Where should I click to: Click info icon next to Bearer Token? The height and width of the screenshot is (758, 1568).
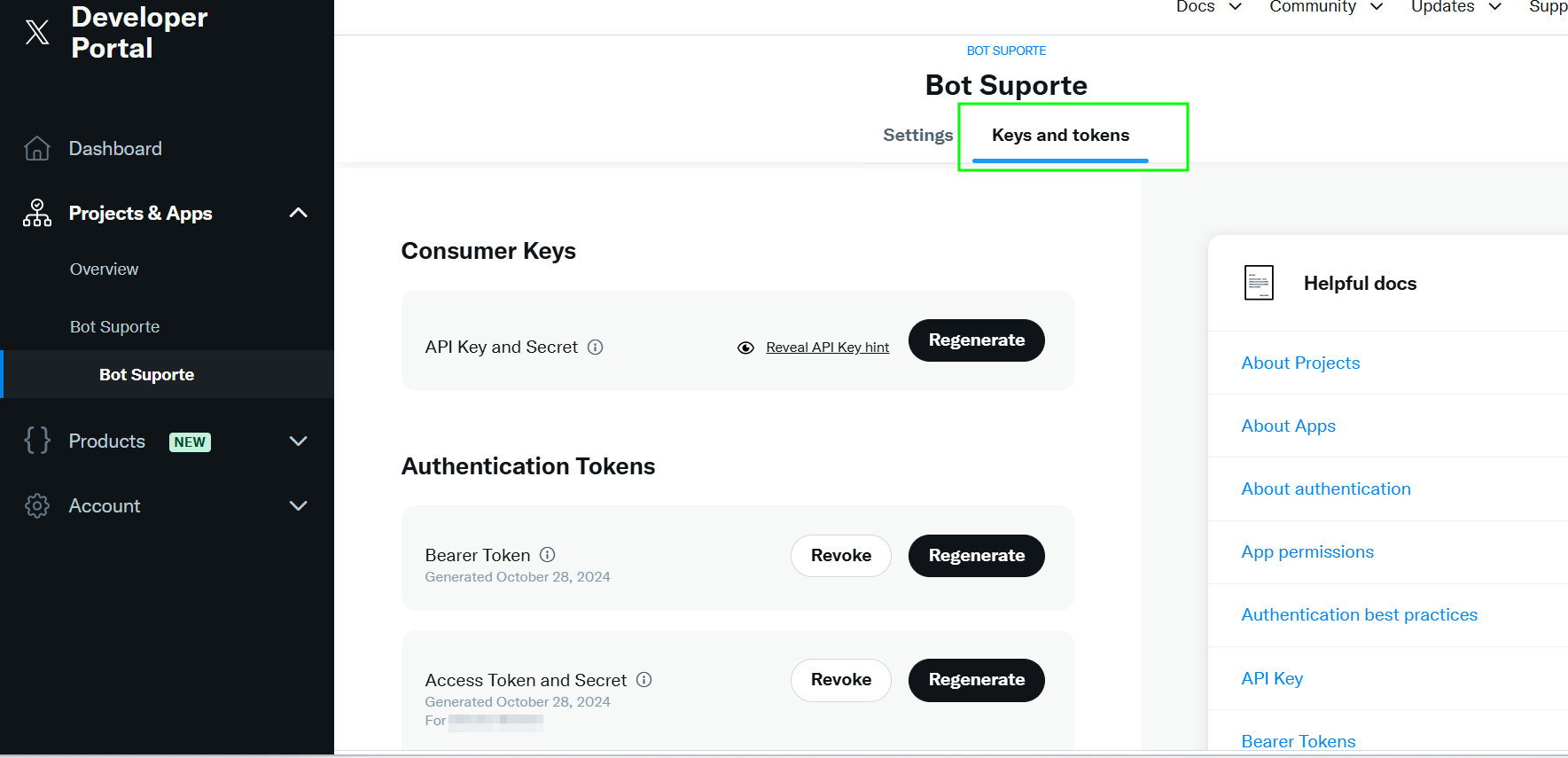[548, 555]
